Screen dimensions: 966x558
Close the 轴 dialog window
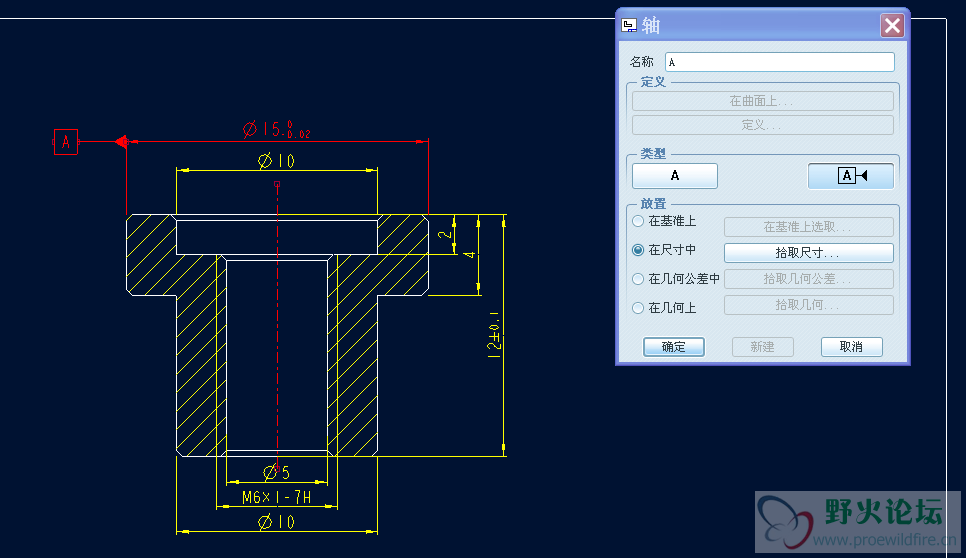tap(892, 25)
